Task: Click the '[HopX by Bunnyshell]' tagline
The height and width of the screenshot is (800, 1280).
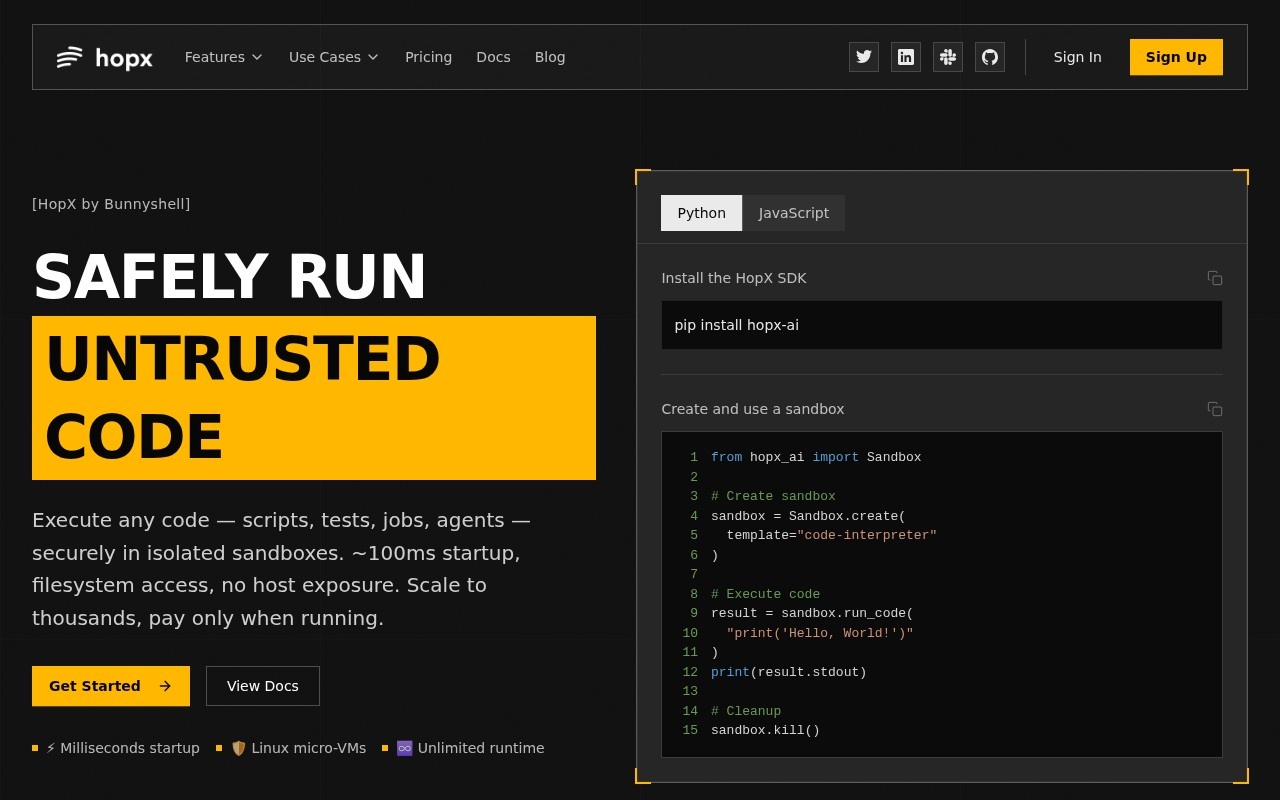Action: click(111, 204)
